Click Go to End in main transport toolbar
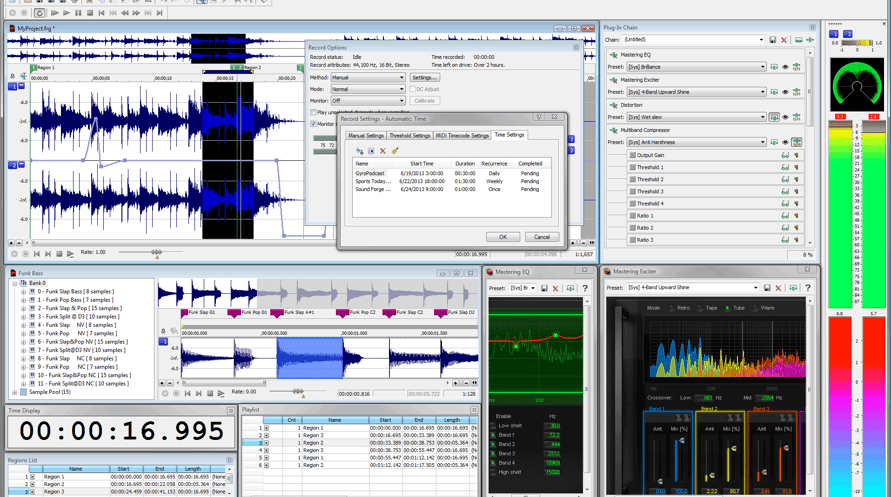This screenshot has height=497, width=891. pos(160,12)
